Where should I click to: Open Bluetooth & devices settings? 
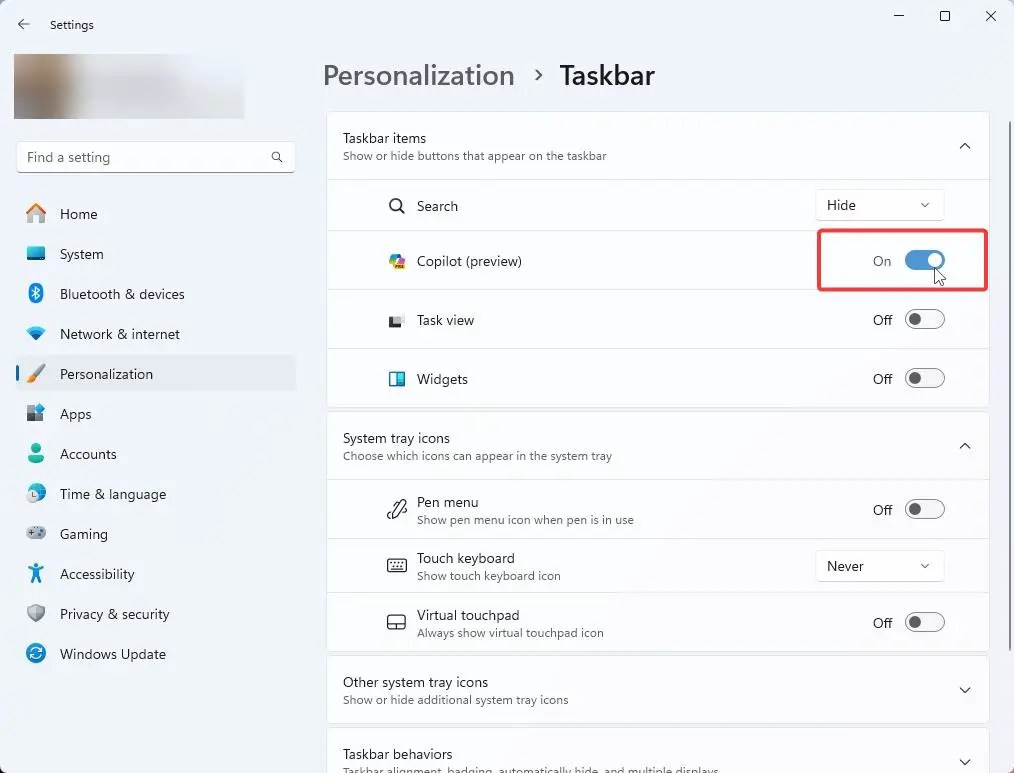pyautogui.click(x=35, y=294)
